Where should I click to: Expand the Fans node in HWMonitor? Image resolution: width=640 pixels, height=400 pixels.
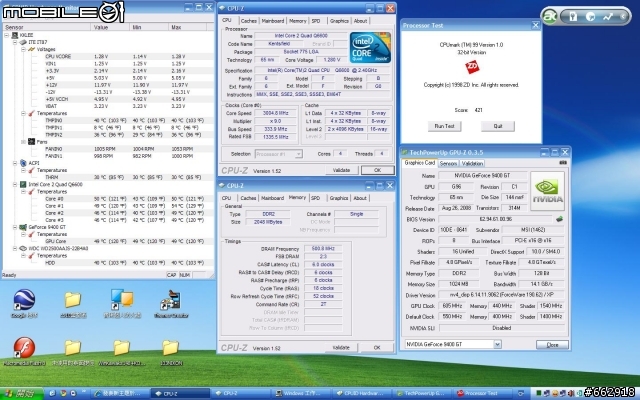point(23,142)
